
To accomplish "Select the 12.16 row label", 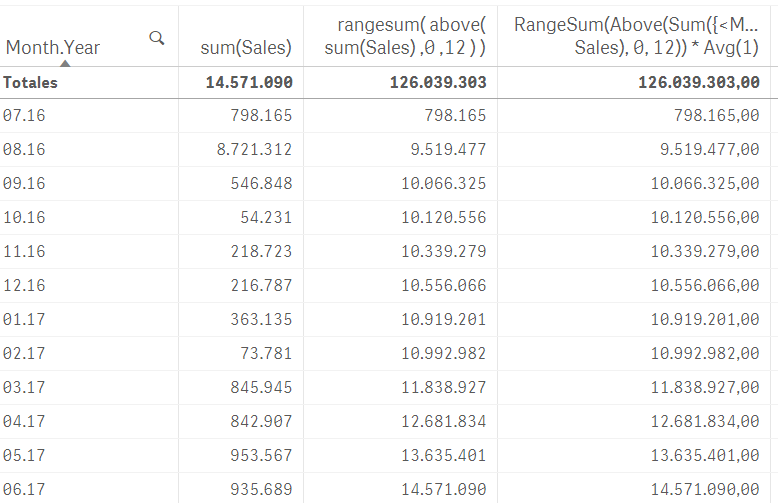I will [x=24, y=286].
